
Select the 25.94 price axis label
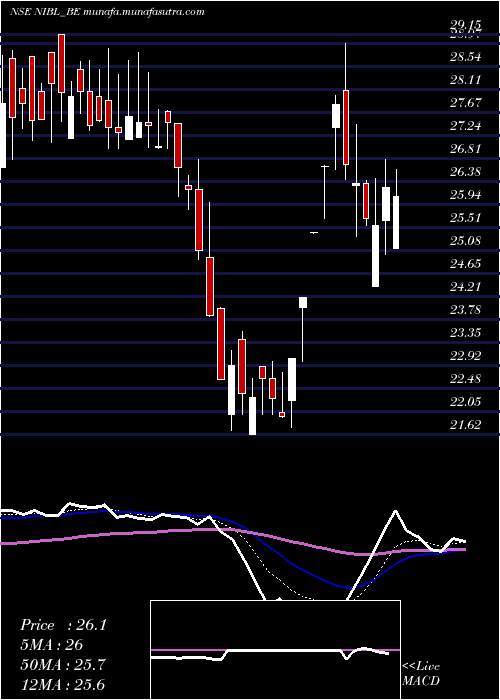467,195
